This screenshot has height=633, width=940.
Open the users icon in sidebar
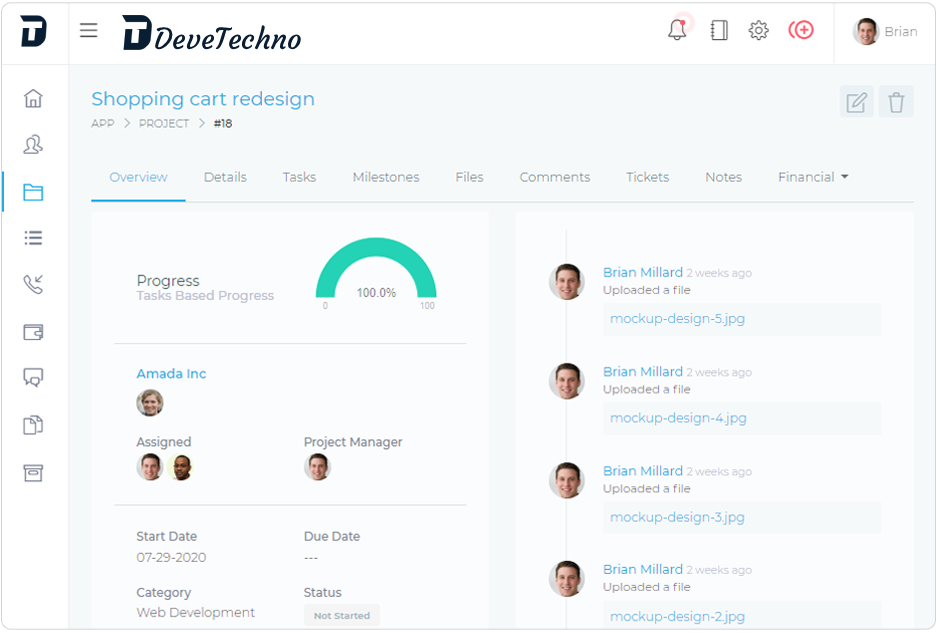34,144
